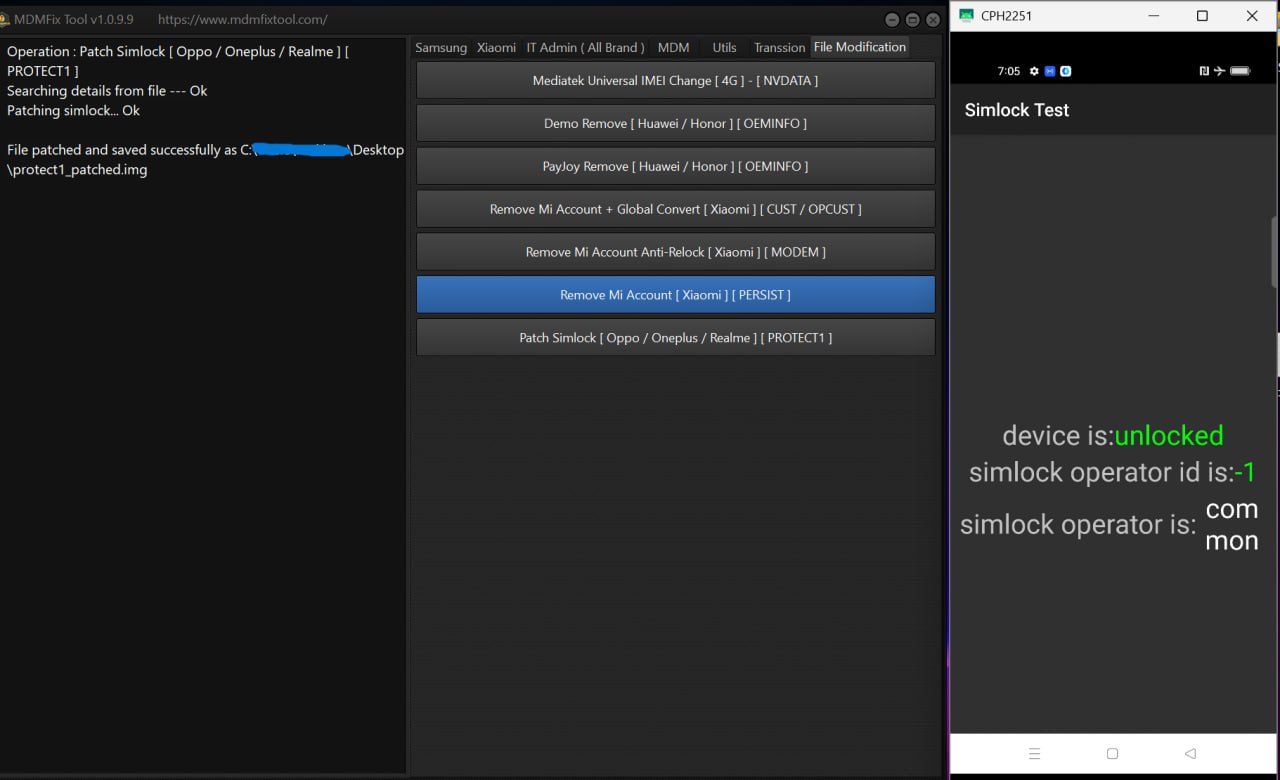The width and height of the screenshot is (1280, 780).
Task: Click Remove Mi Account Anti-Relock MODEM button
Action: (x=675, y=252)
